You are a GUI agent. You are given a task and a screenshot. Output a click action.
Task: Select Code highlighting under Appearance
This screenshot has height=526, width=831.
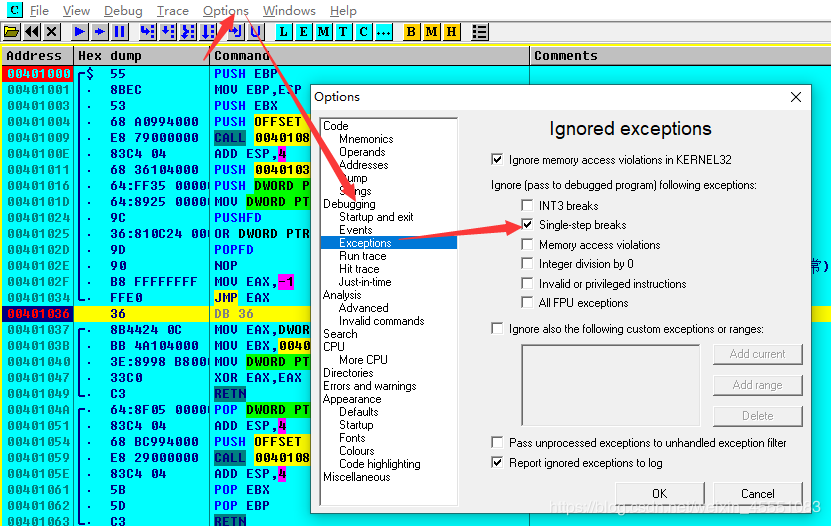click(379, 464)
